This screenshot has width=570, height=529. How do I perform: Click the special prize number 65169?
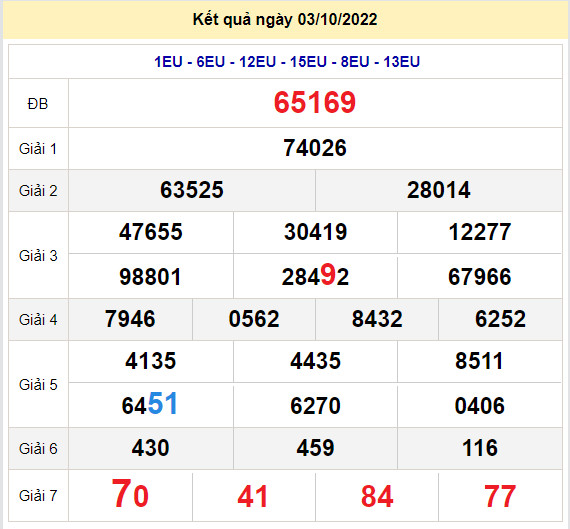coord(315,103)
